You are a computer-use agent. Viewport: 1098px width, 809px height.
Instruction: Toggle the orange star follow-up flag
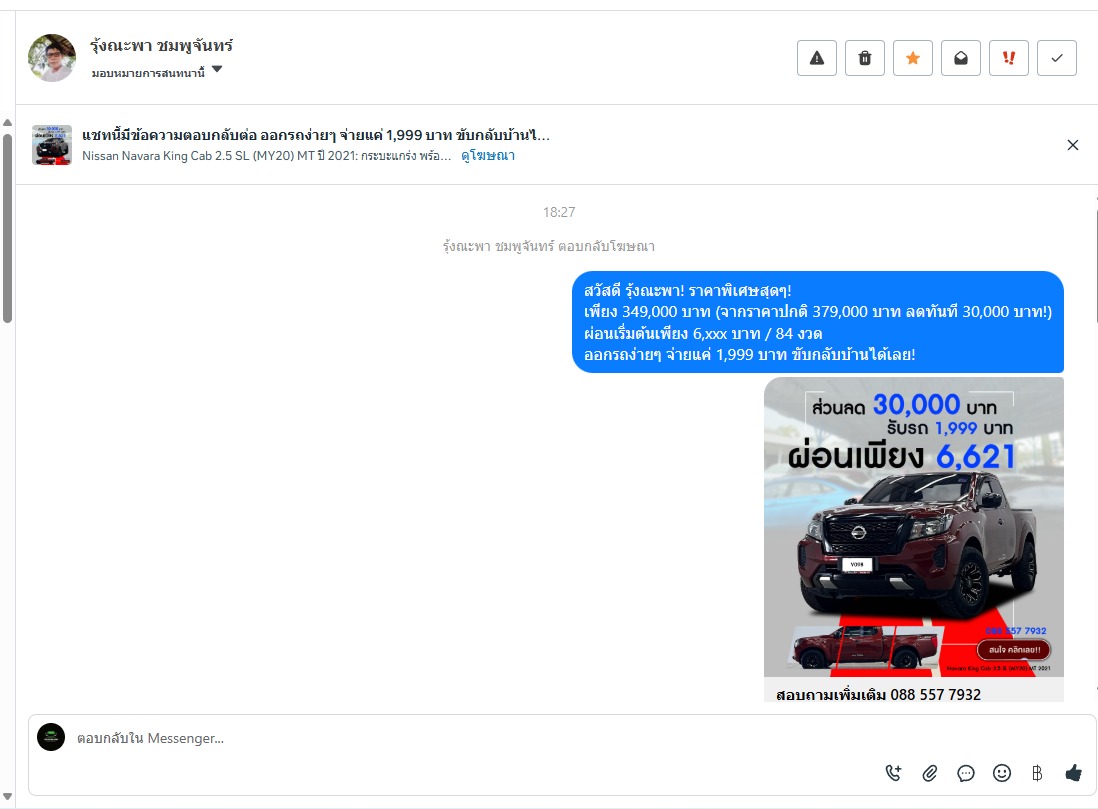click(912, 58)
